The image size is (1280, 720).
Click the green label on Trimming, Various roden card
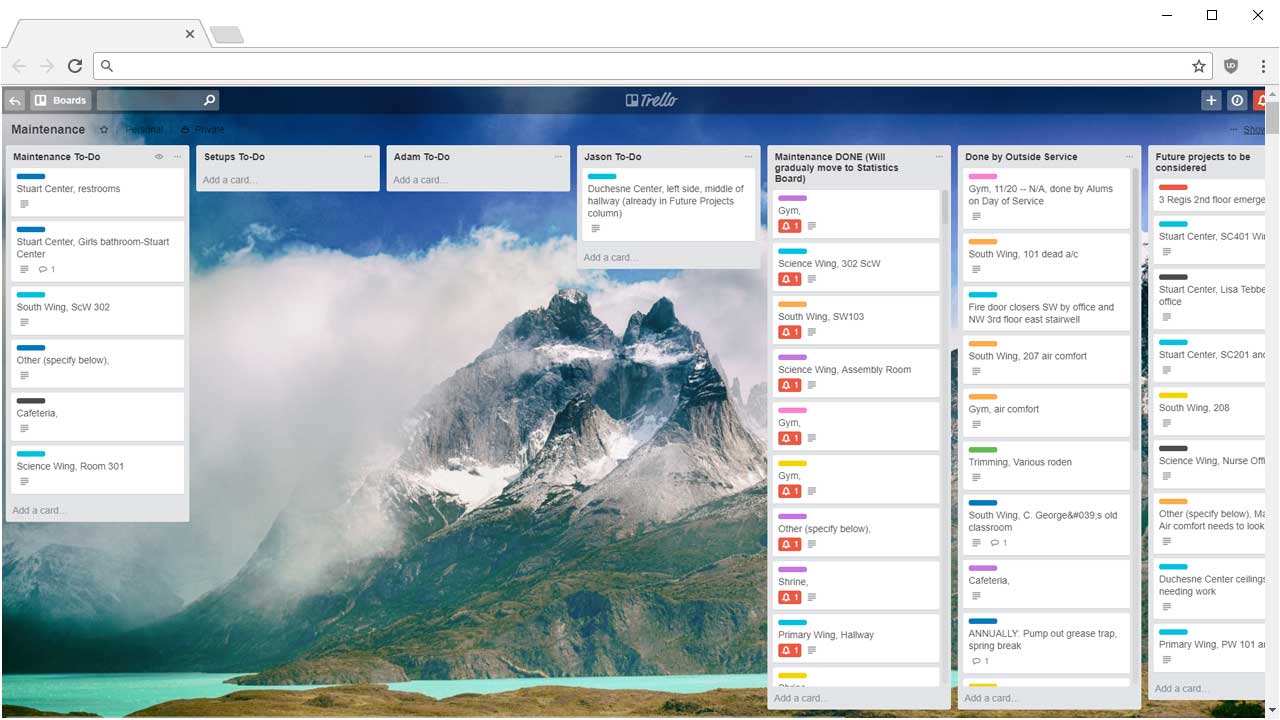coord(983,450)
